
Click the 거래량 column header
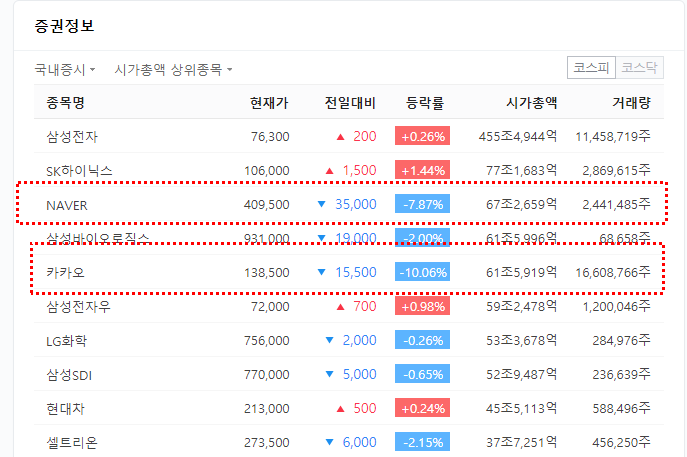click(631, 103)
